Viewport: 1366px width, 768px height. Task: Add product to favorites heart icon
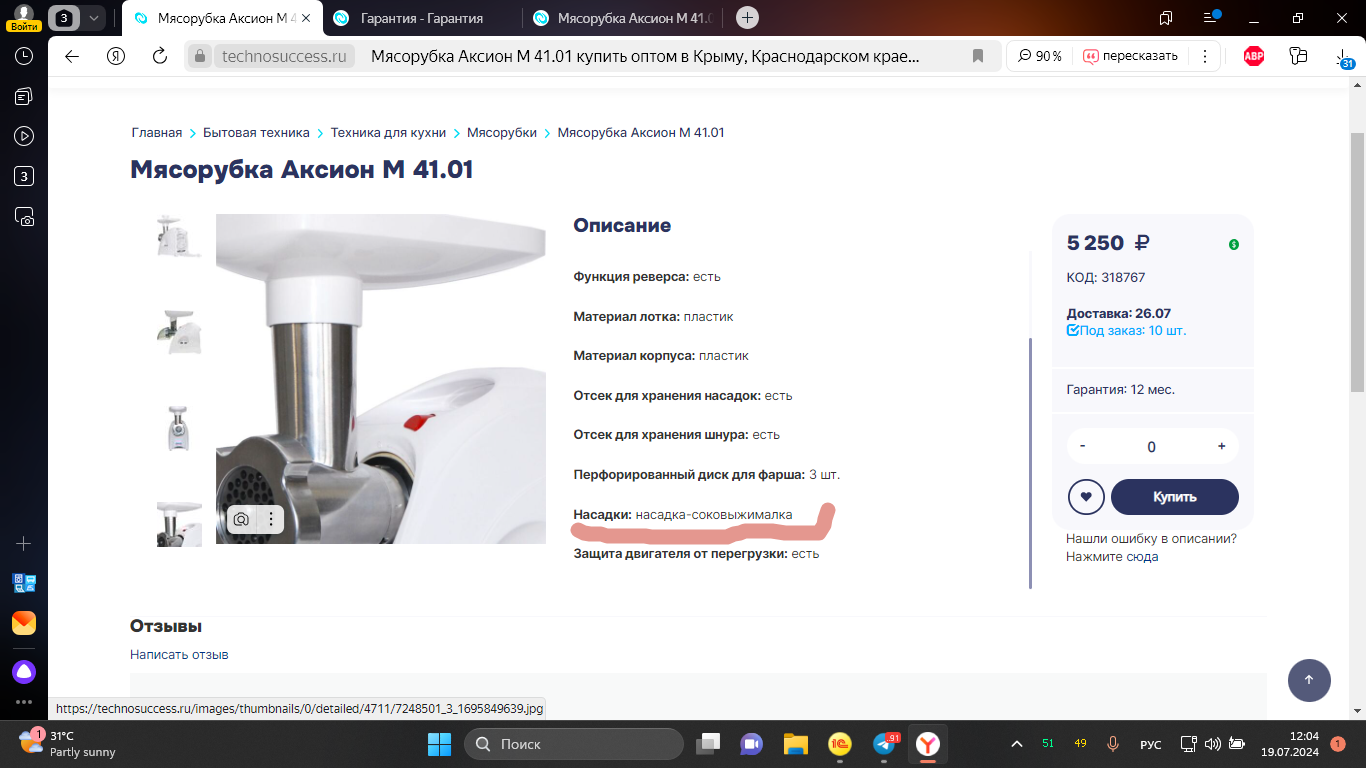pyautogui.click(x=1086, y=497)
